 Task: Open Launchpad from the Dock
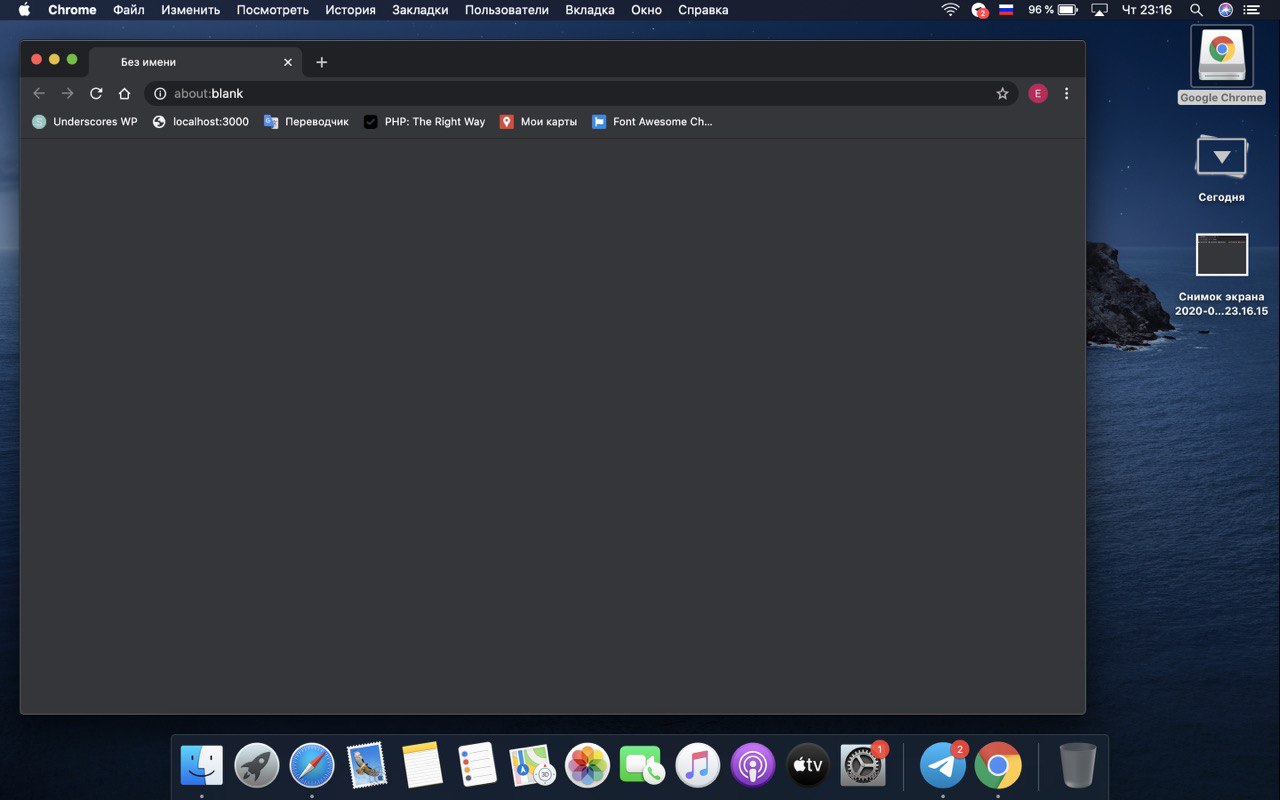click(257, 766)
